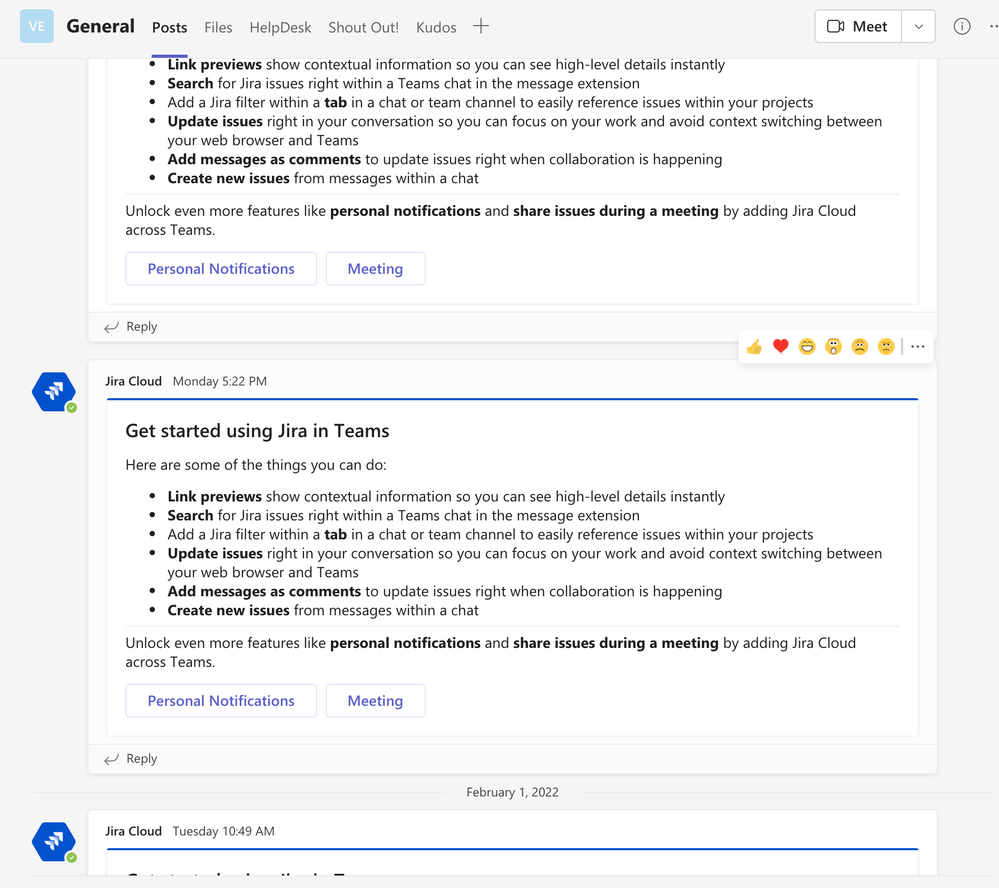React with thumbs up emoji
999x888 pixels.
[754, 347]
